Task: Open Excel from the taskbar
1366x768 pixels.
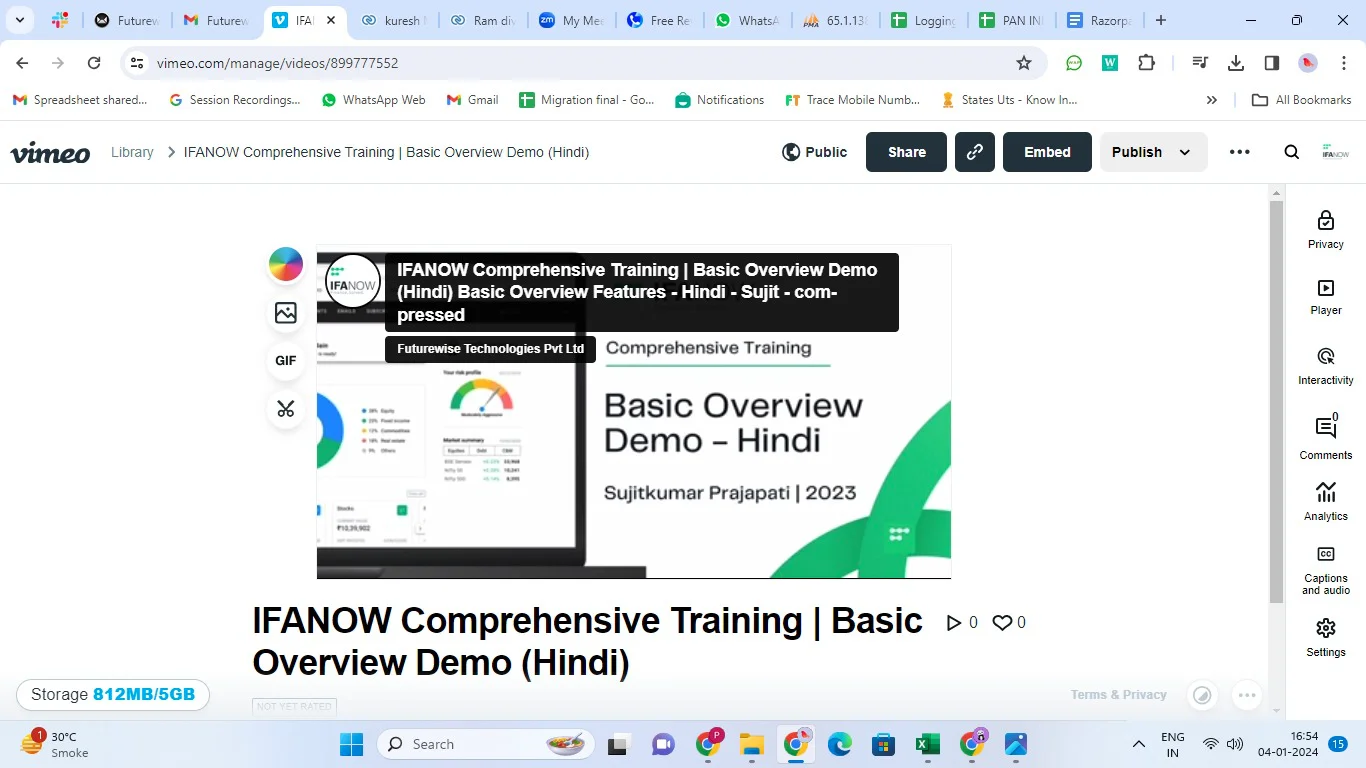Action: [927, 744]
